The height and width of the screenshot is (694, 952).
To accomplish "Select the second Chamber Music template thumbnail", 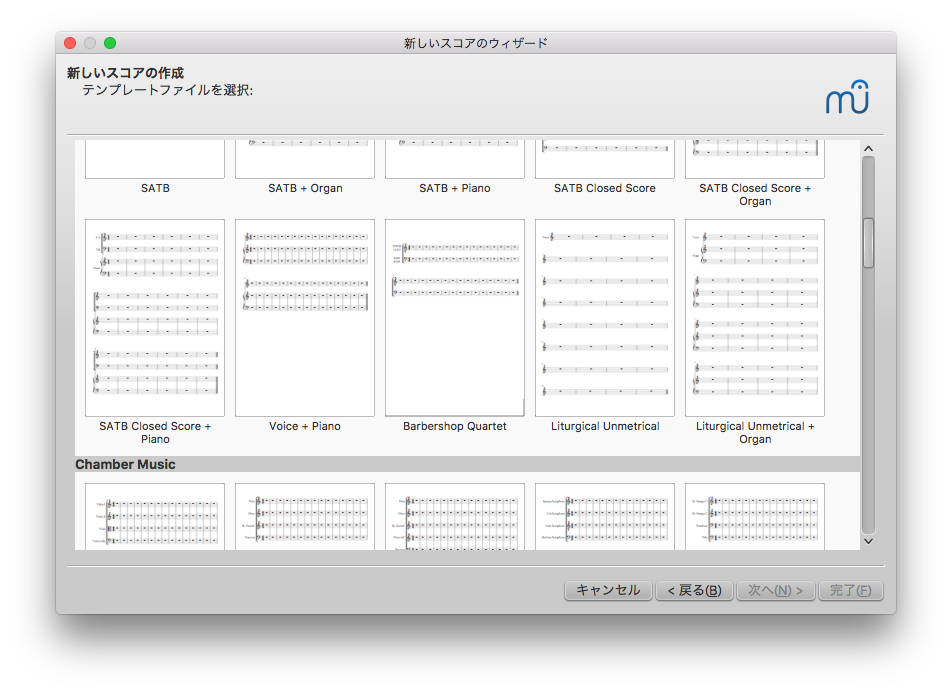I will [x=305, y=517].
